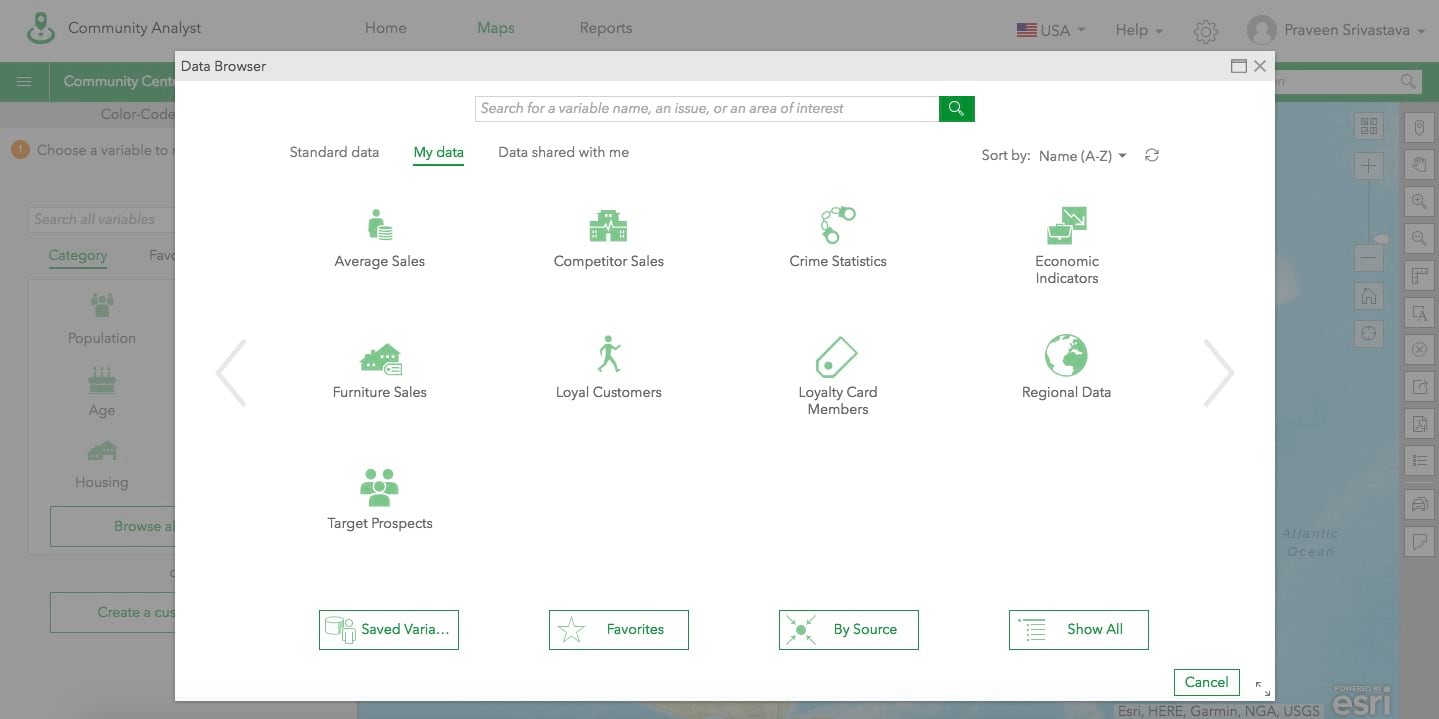Click the pin location tool in right toolbar
Screen dimensions: 1439x719
[x=1419, y=128]
